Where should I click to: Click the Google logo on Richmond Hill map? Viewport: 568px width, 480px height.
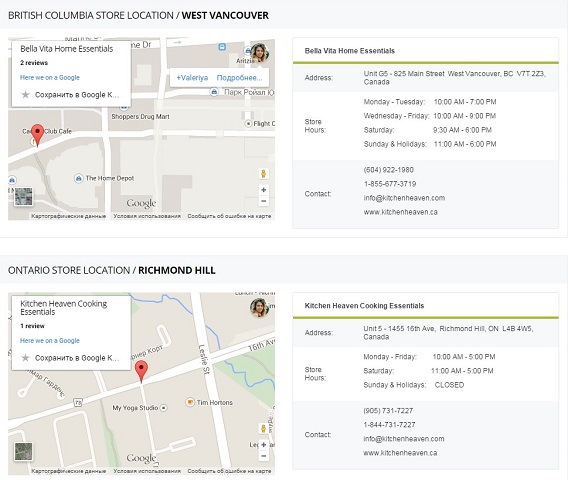[x=141, y=459]
